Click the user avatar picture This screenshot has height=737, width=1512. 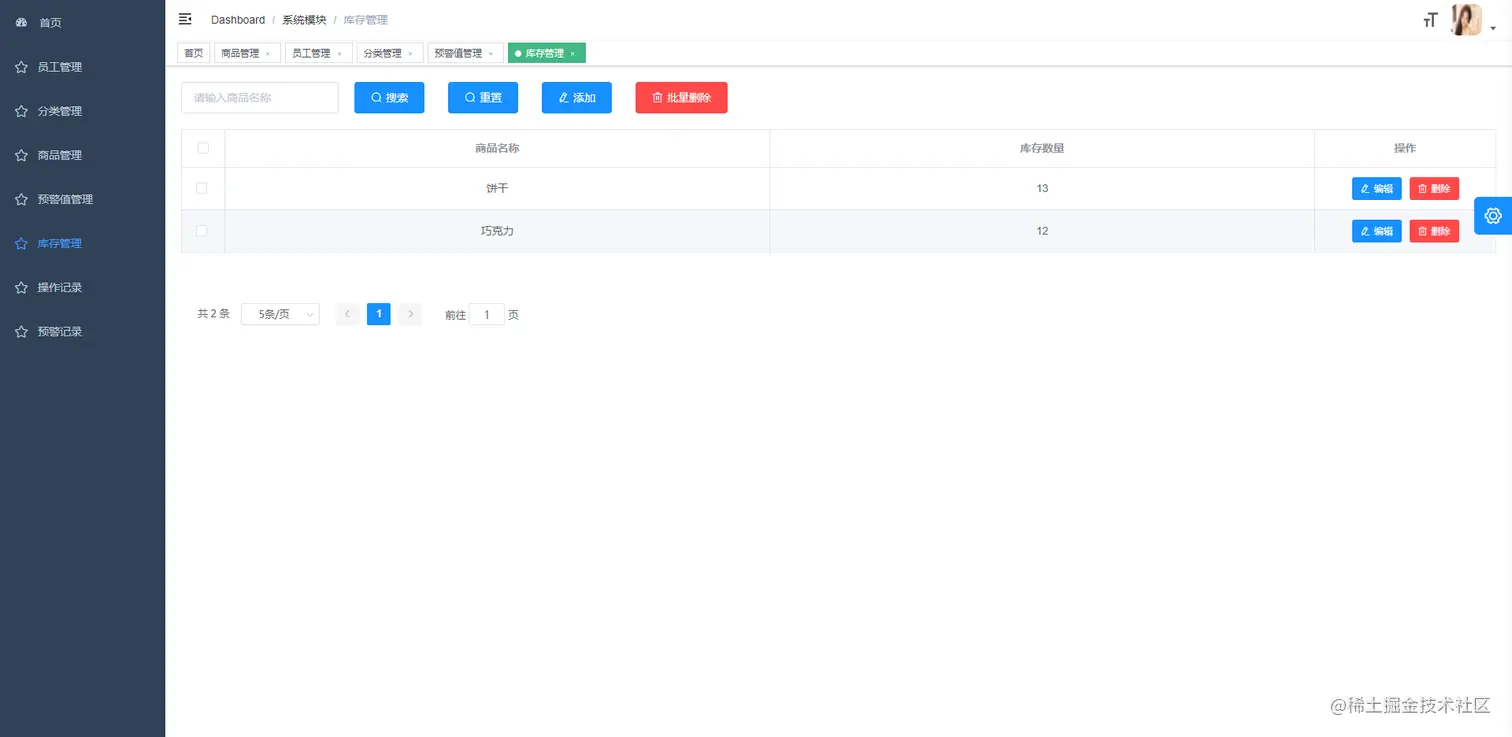point(1466,20)
